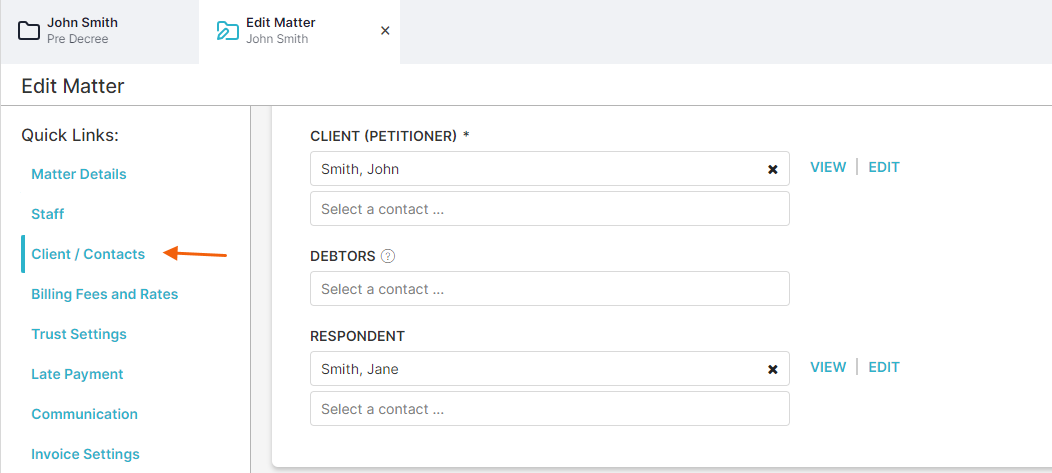Image resolution: width=1052 pixels, height=473 pixels.
Task: Click the John Smith folder icon
Action: click(x=29, y=31)
